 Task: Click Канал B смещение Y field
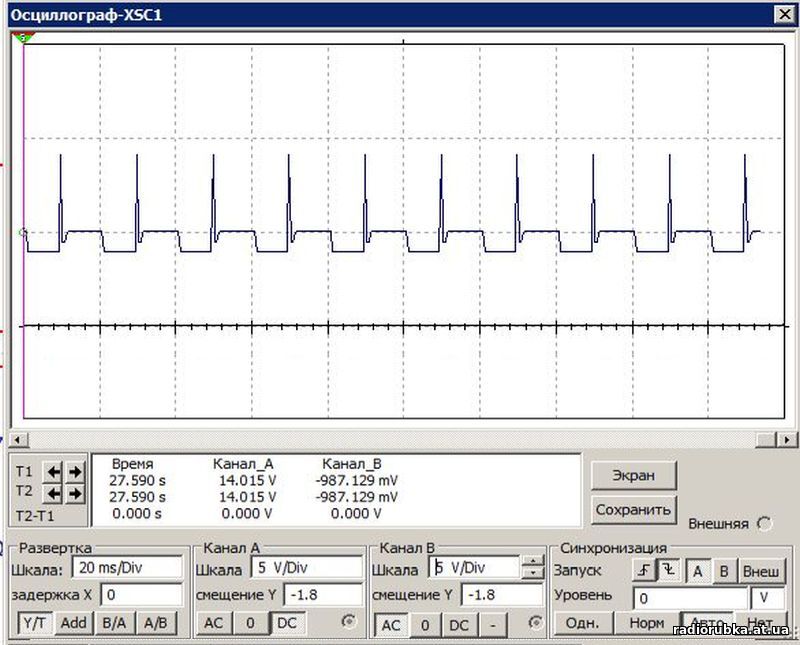pyautogui.click(x=502, y=595)
